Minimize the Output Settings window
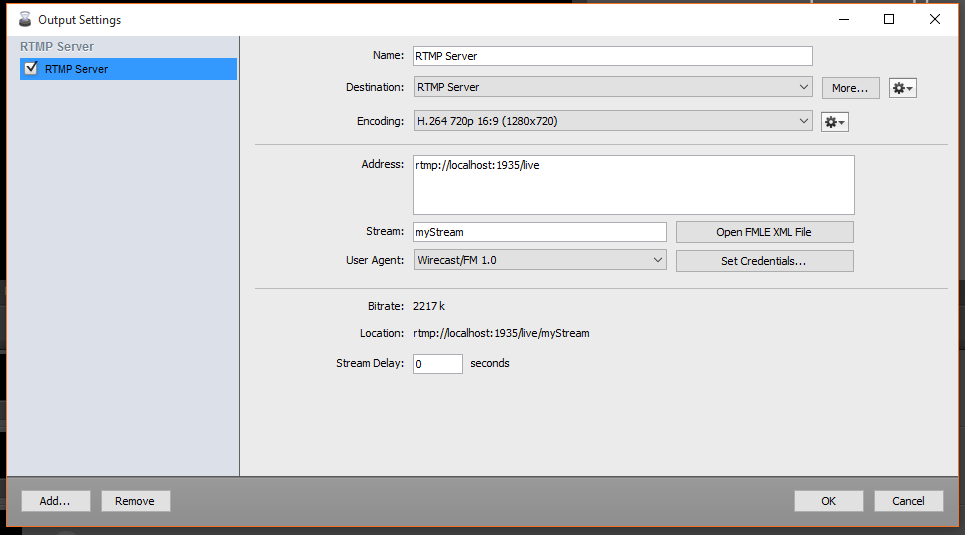 [844, 20]
